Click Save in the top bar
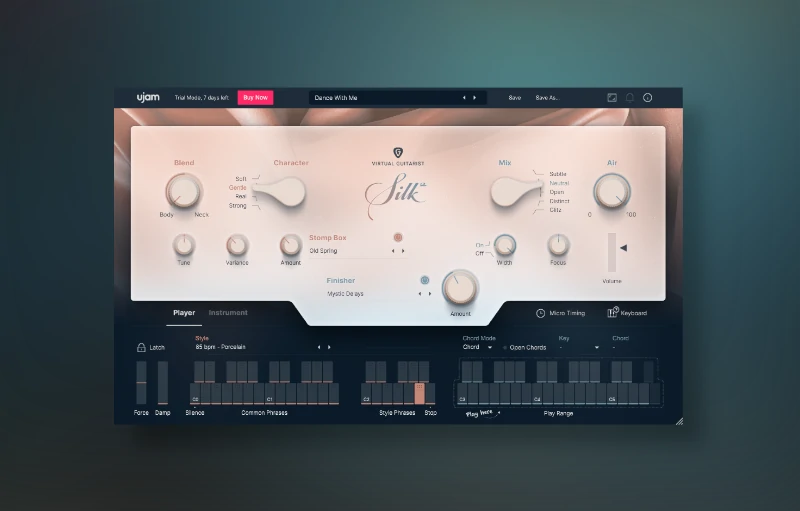The height and width of the screenshot is (511, 800). click(514, 97)
